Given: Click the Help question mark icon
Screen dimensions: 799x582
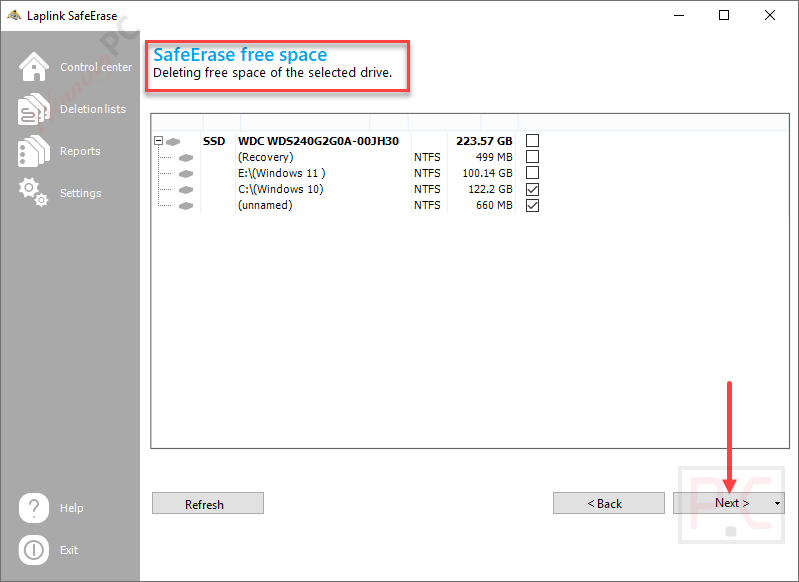Looking at the screenshot, I should point(34,508).
